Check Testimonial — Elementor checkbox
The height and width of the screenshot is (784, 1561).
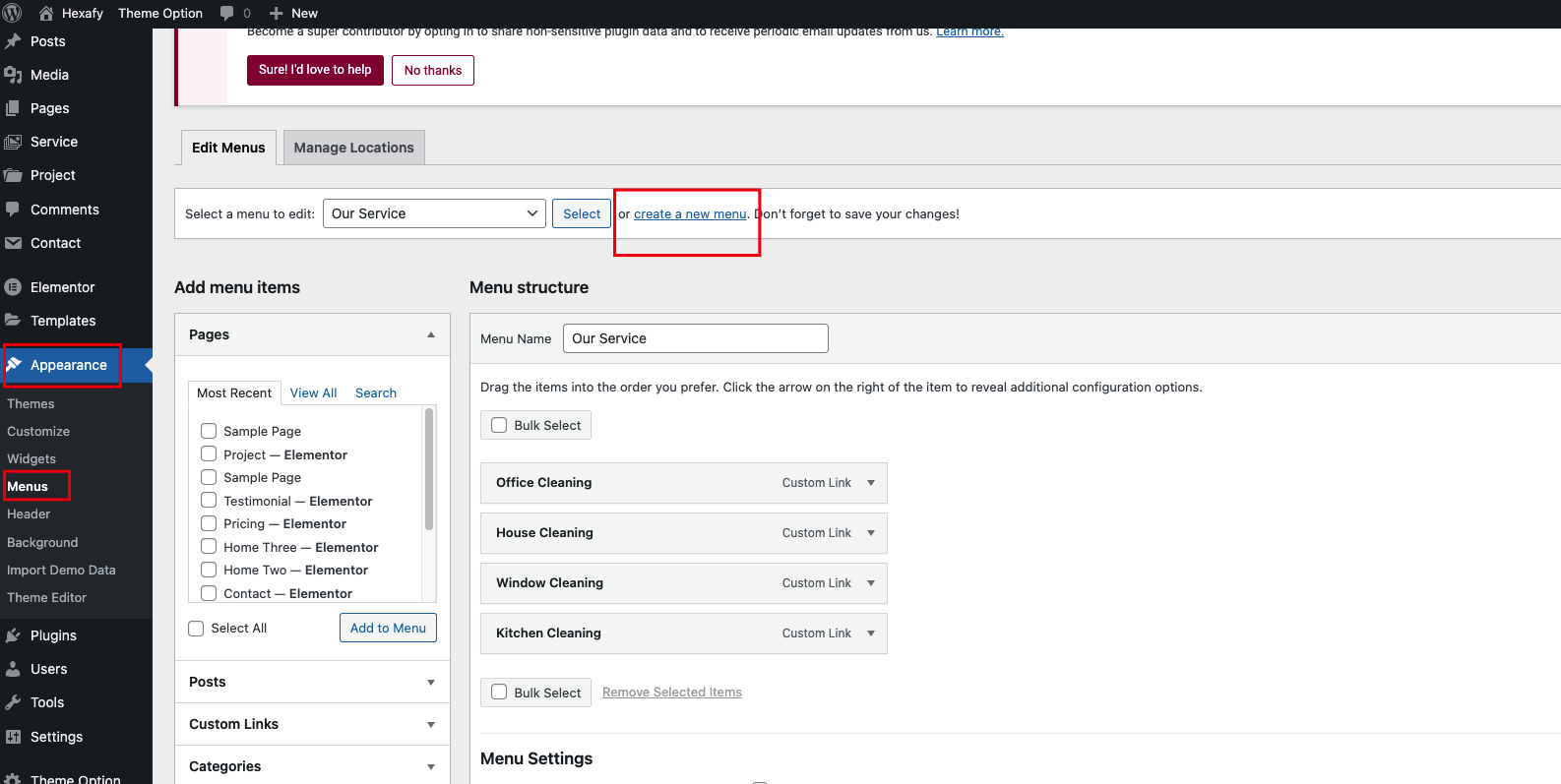tap(209, 500)
